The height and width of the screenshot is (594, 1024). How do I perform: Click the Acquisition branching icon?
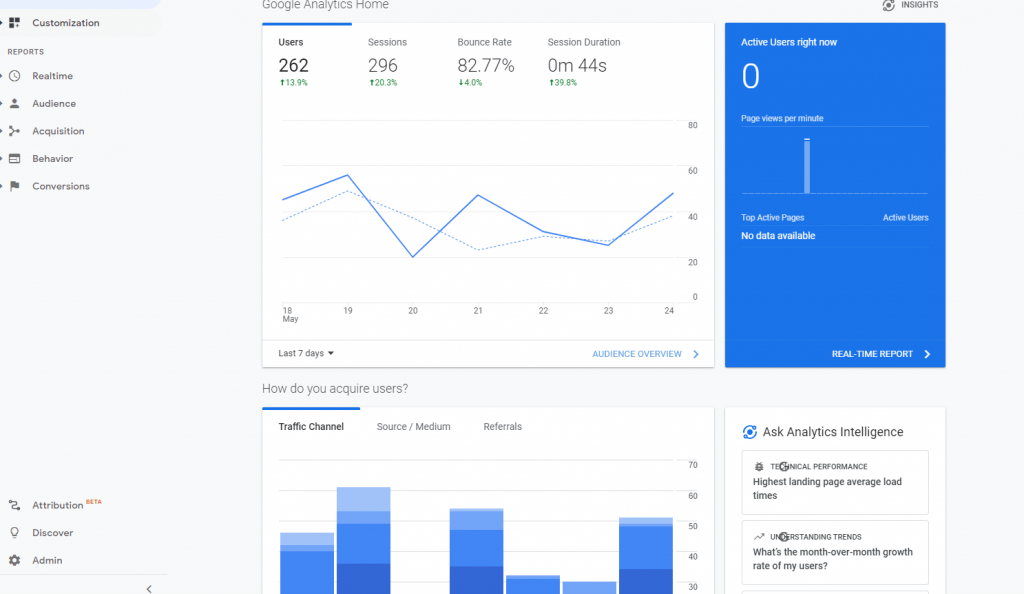14,131
